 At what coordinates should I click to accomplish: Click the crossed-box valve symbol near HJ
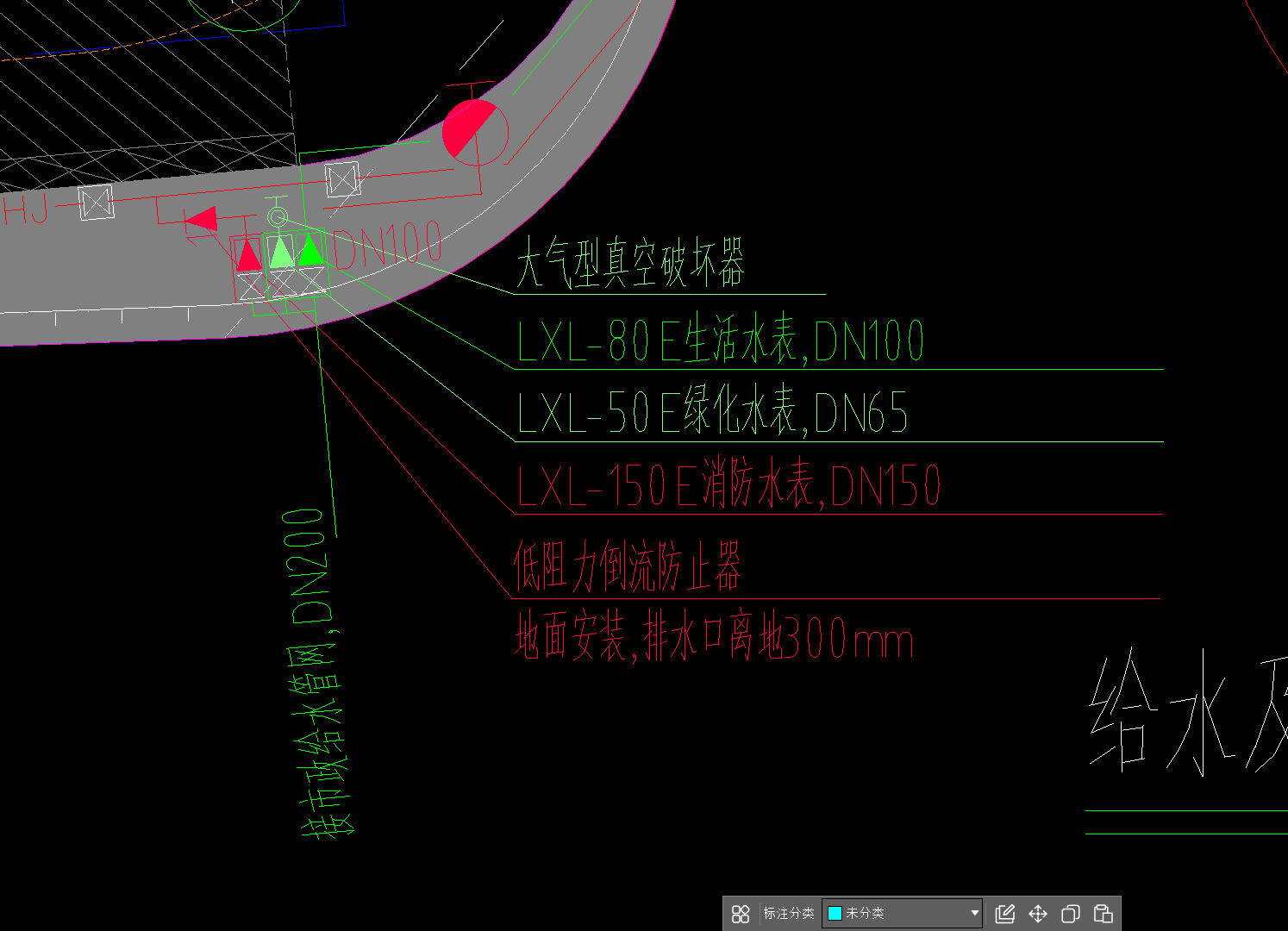pyautogui.click(x=96, y=203)
